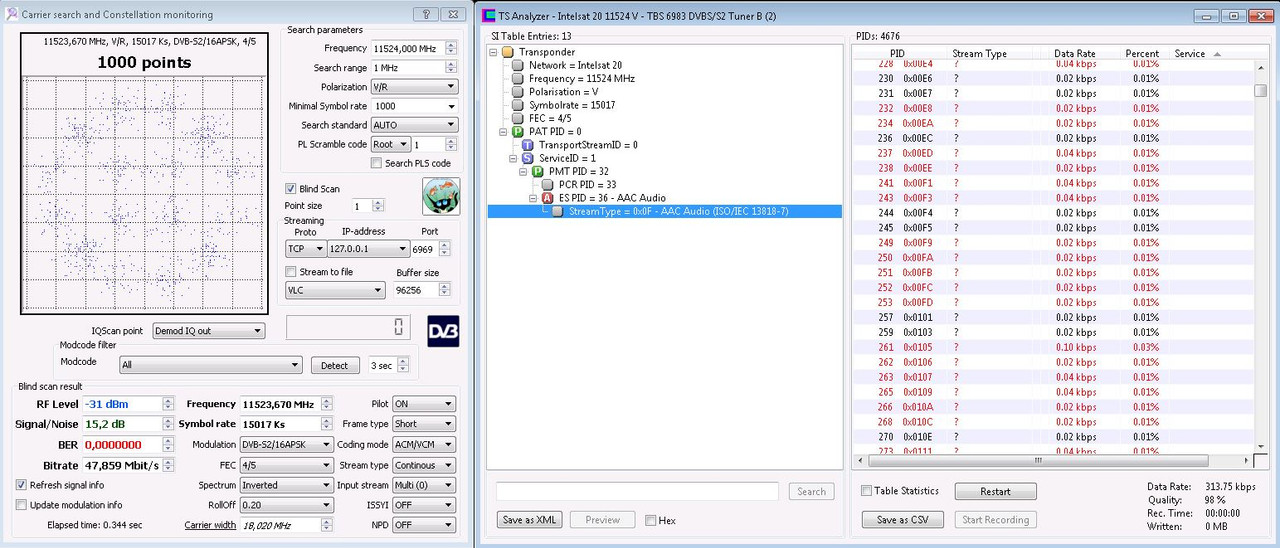1280x548 pixels.
Task: Sort by the Data Rate column header
Action: (x=1074, y=54)
